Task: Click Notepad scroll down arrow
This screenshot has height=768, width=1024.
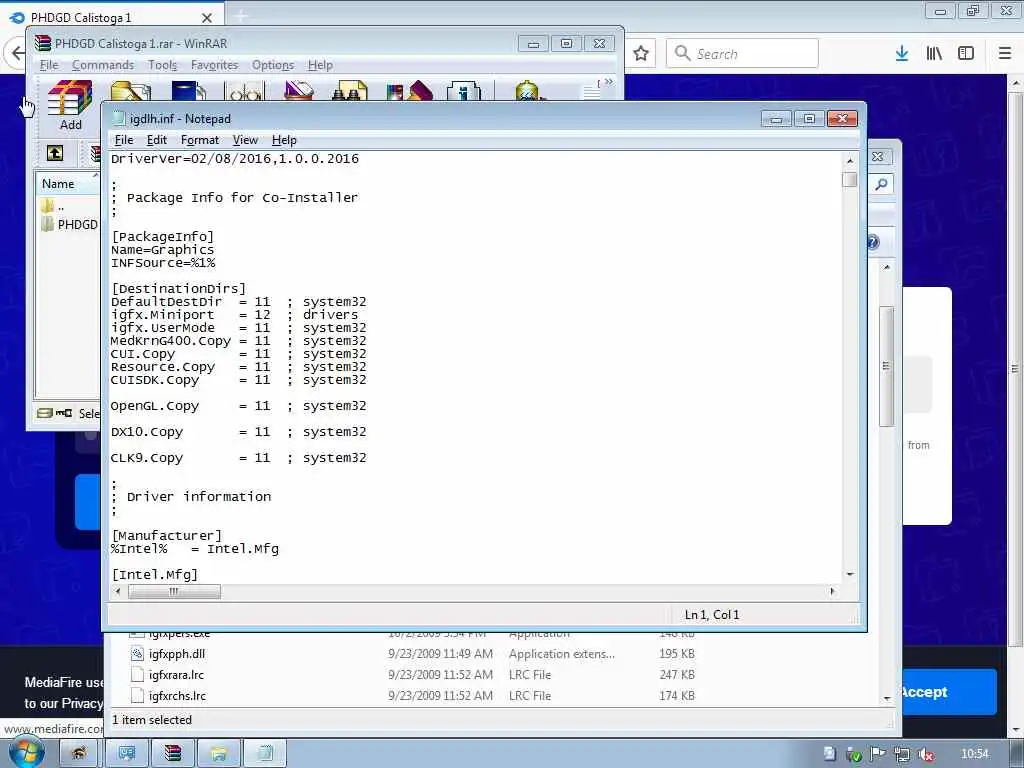Action: pyautogui.click(x=850, y=574)
